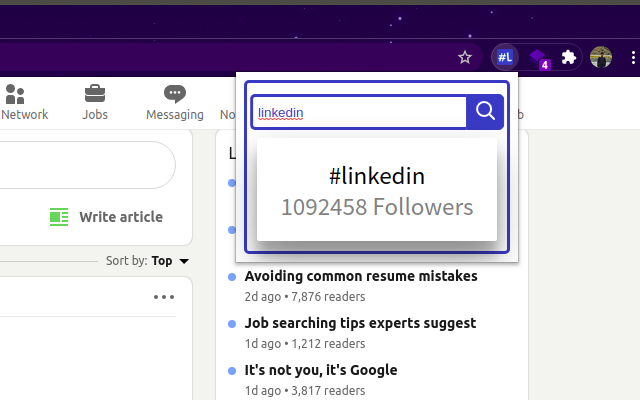Open the Chrome profile avatar
This screenshot has height=400, width=640.
[601, 57]
